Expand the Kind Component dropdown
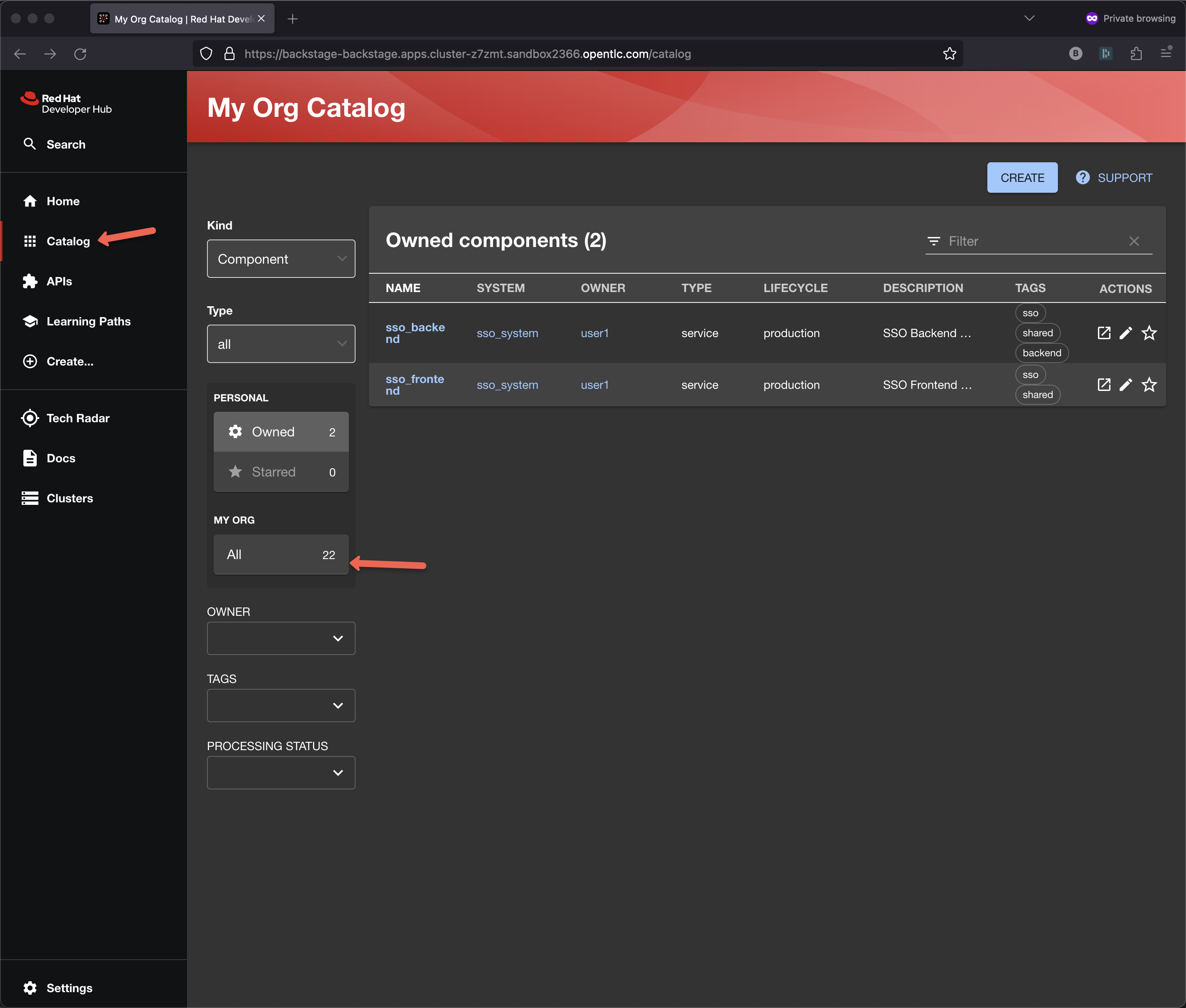The width and height of the screenshot is (1186, 1008). pos(280,259)
